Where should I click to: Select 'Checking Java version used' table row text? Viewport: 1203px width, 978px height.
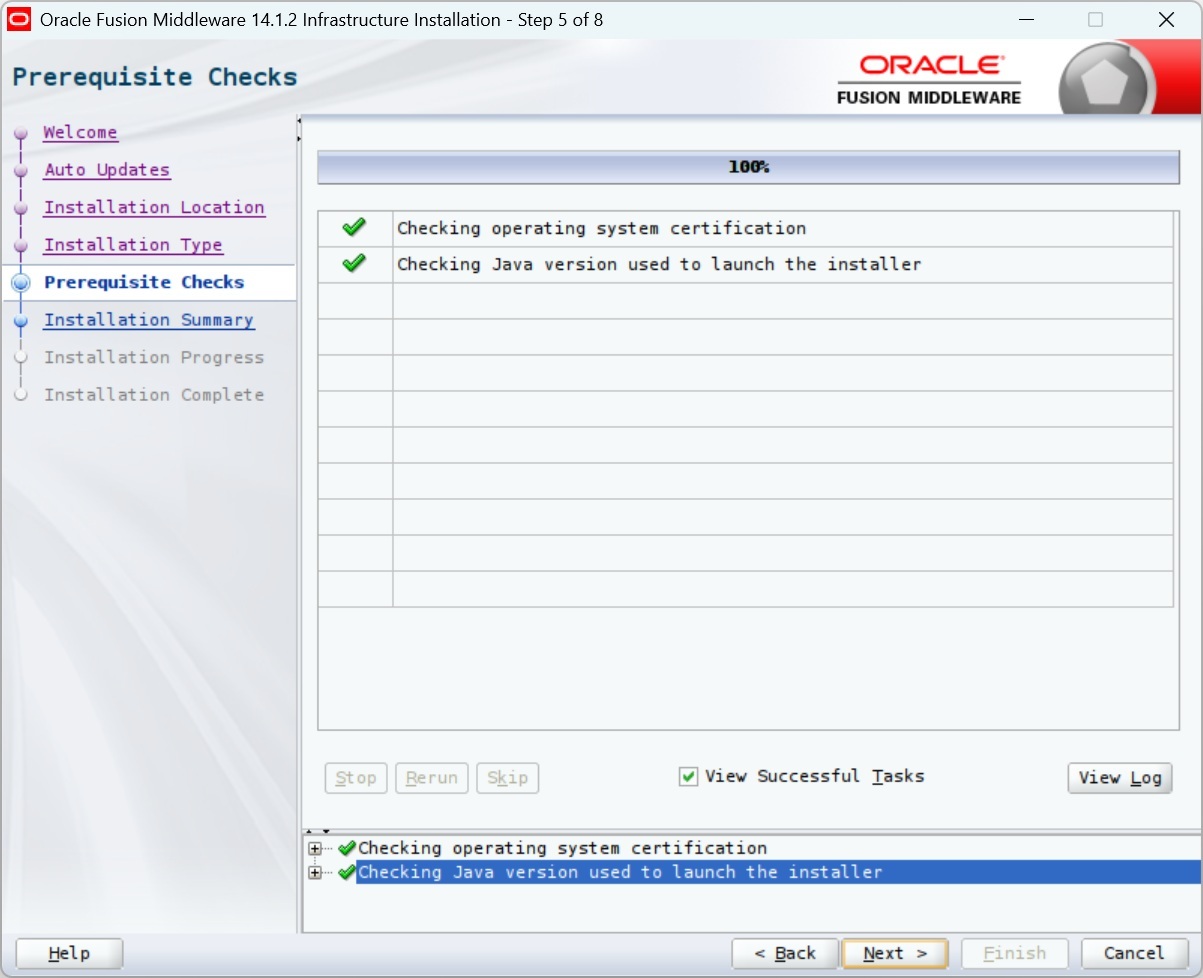click(659, 264)
